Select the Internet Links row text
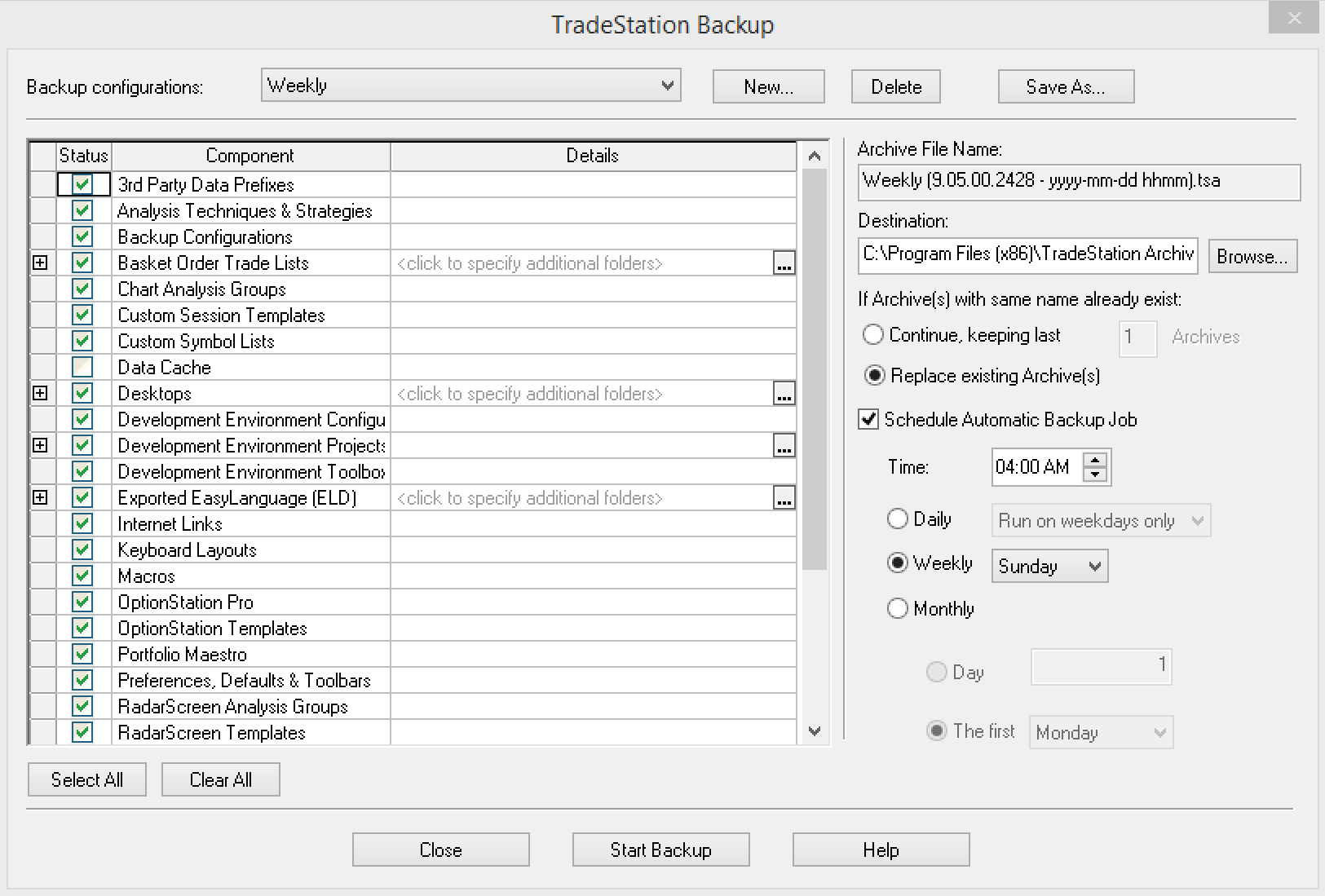This screenshot has width=1325, height=896. coord(170,523)
